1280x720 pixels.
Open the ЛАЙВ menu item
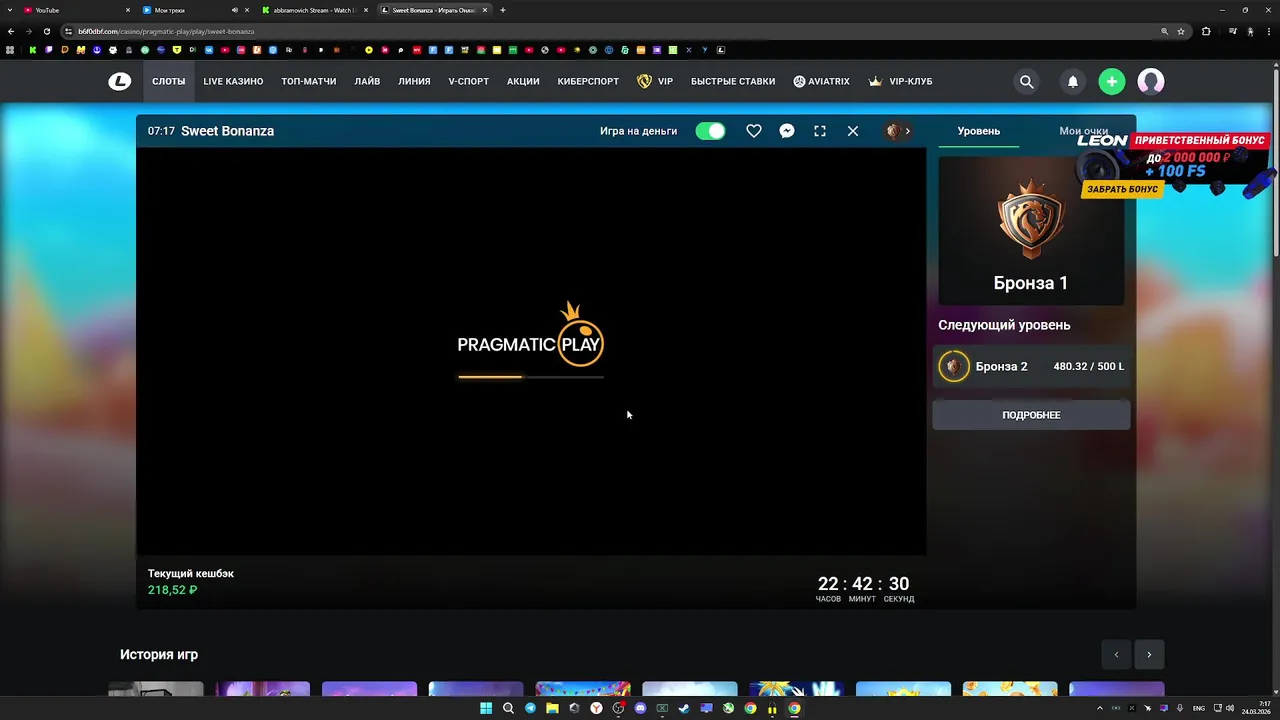[x=367, y=82]
